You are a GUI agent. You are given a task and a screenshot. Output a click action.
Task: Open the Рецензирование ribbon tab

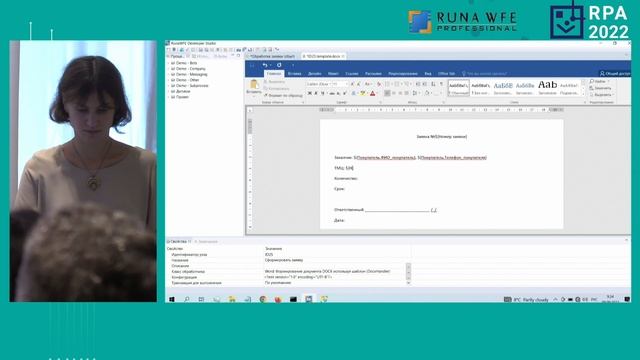coord(403,74)
